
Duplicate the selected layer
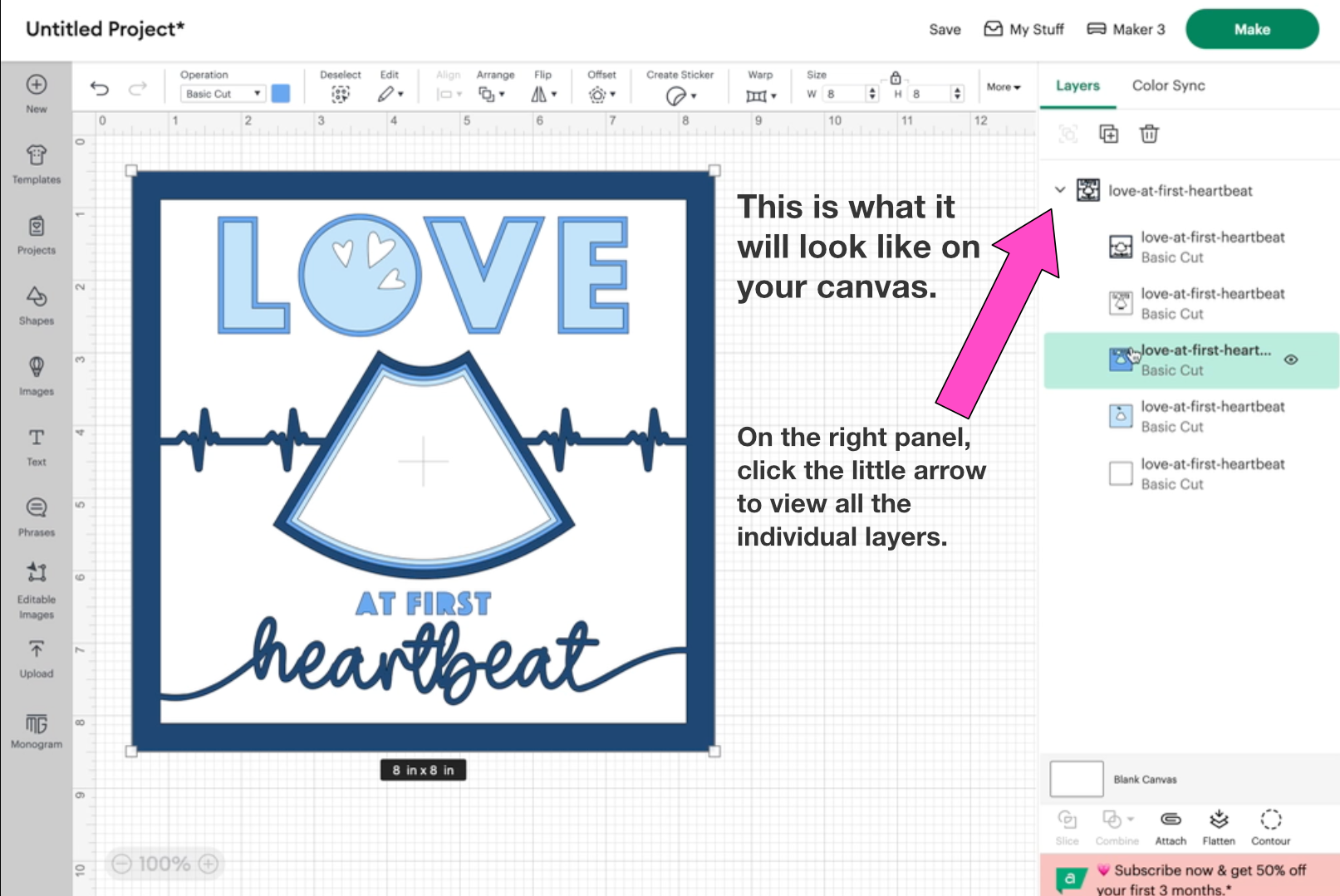click(x=1108, y=134)
